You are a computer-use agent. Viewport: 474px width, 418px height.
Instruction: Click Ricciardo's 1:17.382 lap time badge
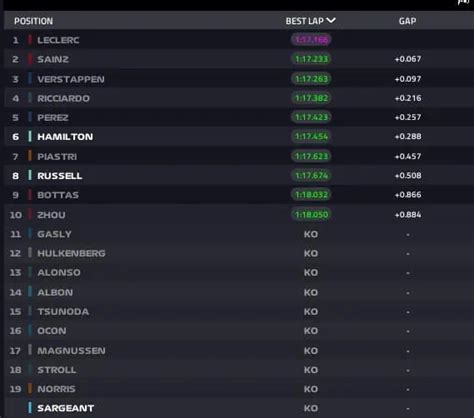coord(311,98)
